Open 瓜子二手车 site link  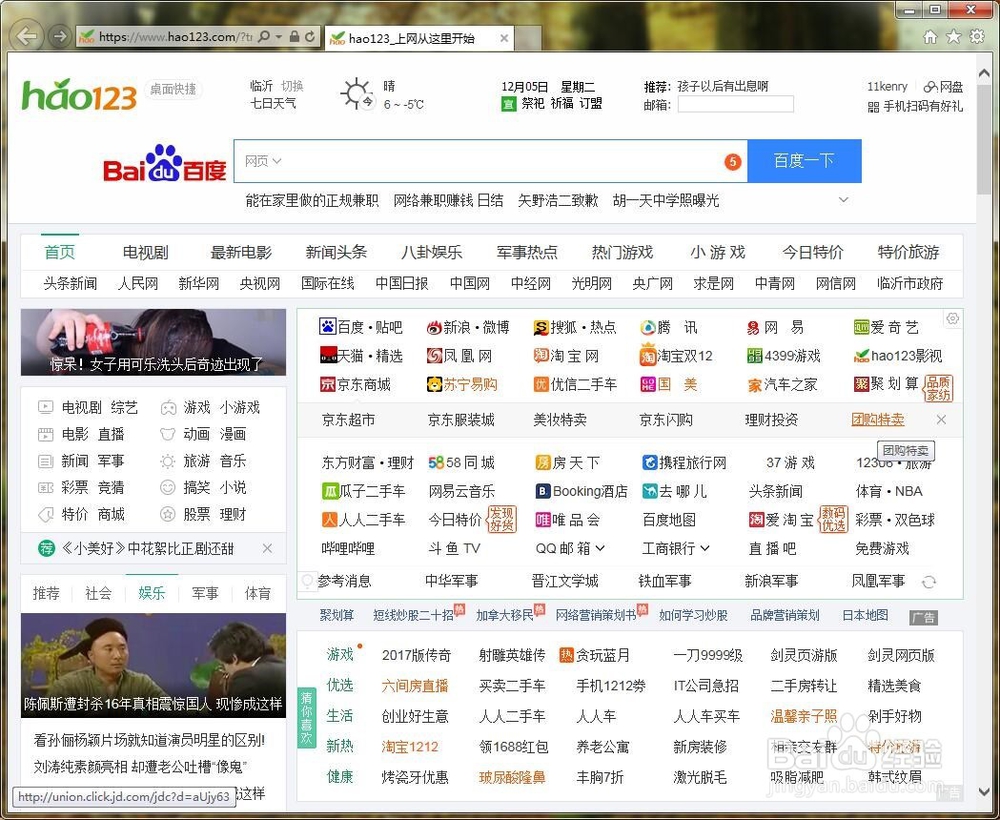point(364,491)
